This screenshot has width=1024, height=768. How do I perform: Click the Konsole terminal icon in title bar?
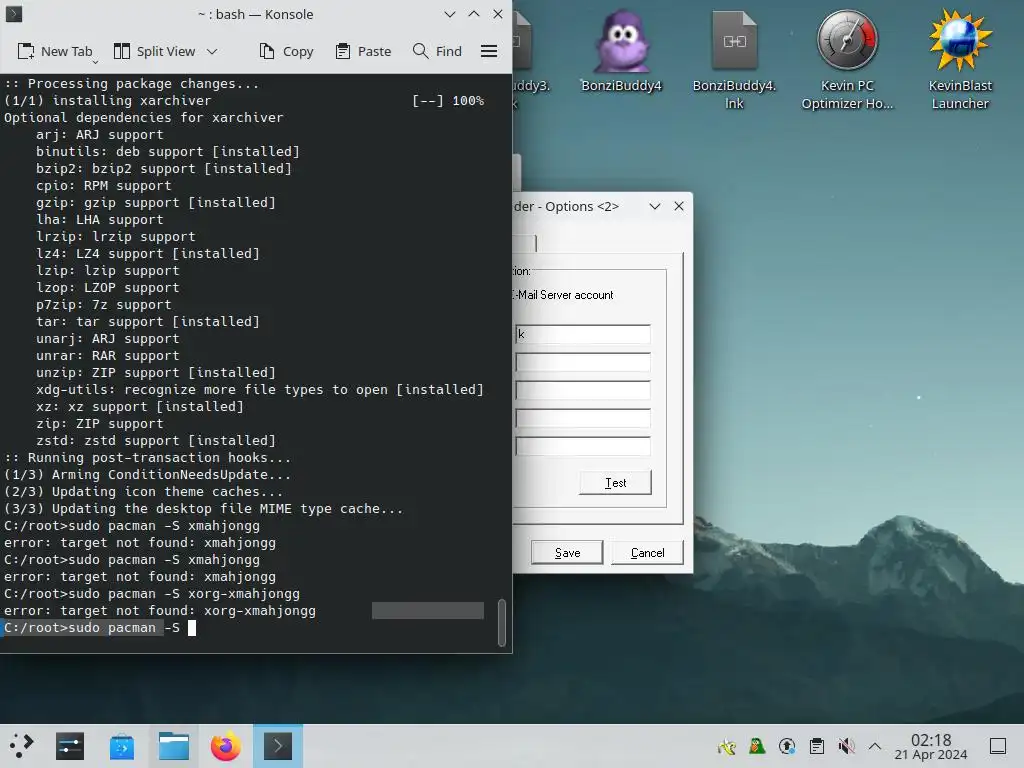14,14
